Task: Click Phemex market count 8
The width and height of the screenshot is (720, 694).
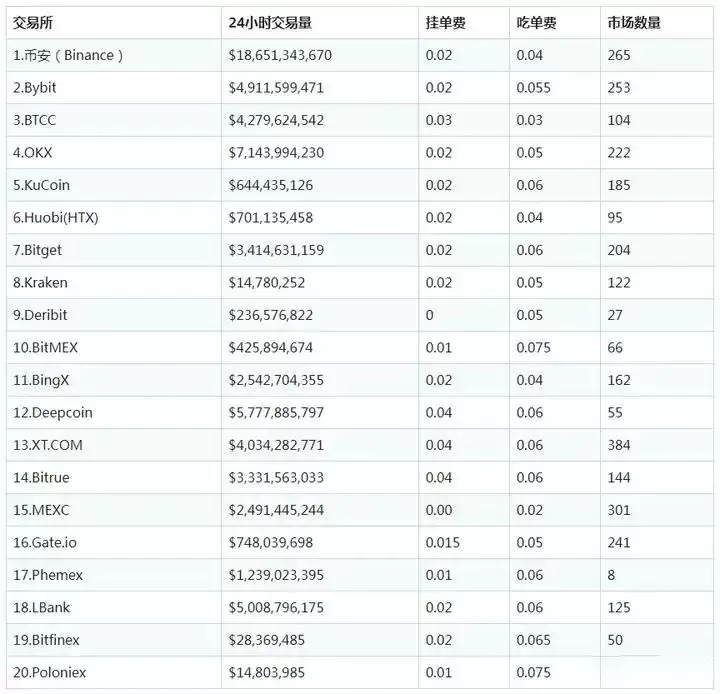Action: [x=611, y=575]
